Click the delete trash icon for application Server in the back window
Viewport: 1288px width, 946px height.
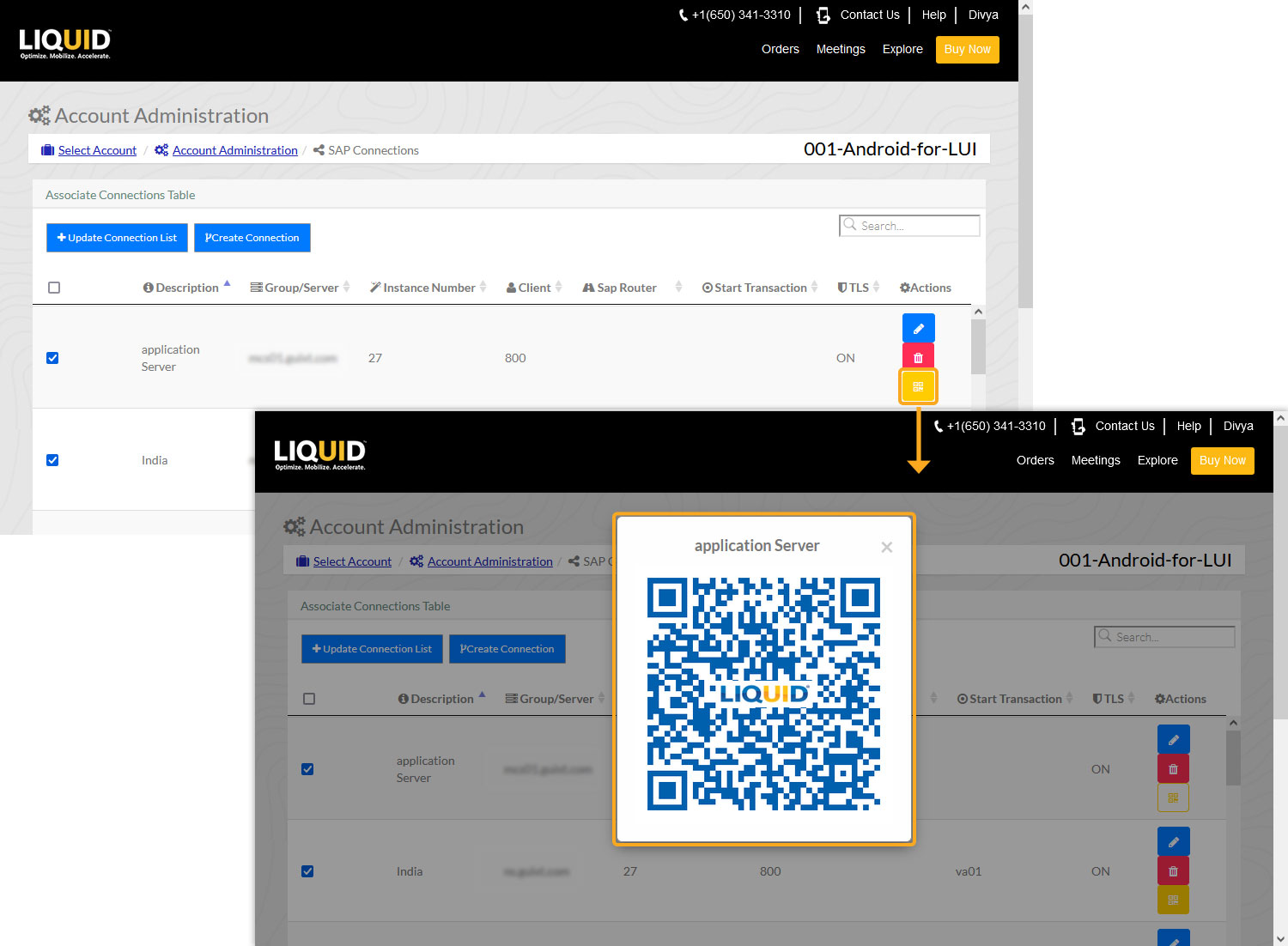[x=918, y=357]
